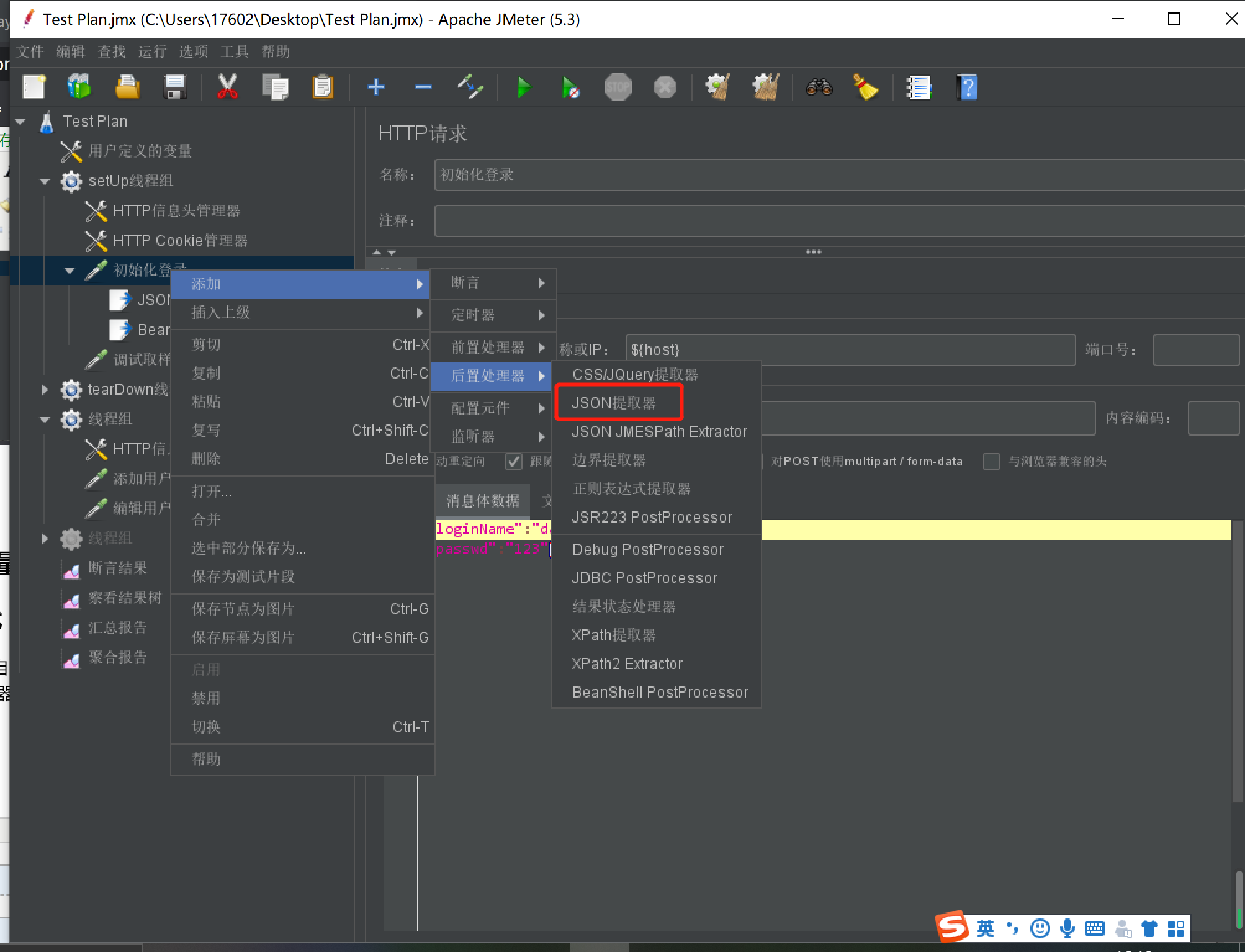The image size is (1245, 952).
Task: Save test plan with floppy icon
Action: [x=175, y=87]
